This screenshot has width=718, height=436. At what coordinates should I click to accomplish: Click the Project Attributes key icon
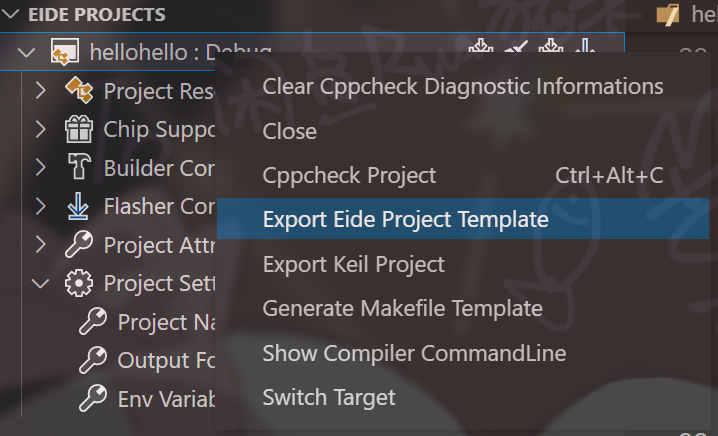(79, 245)
